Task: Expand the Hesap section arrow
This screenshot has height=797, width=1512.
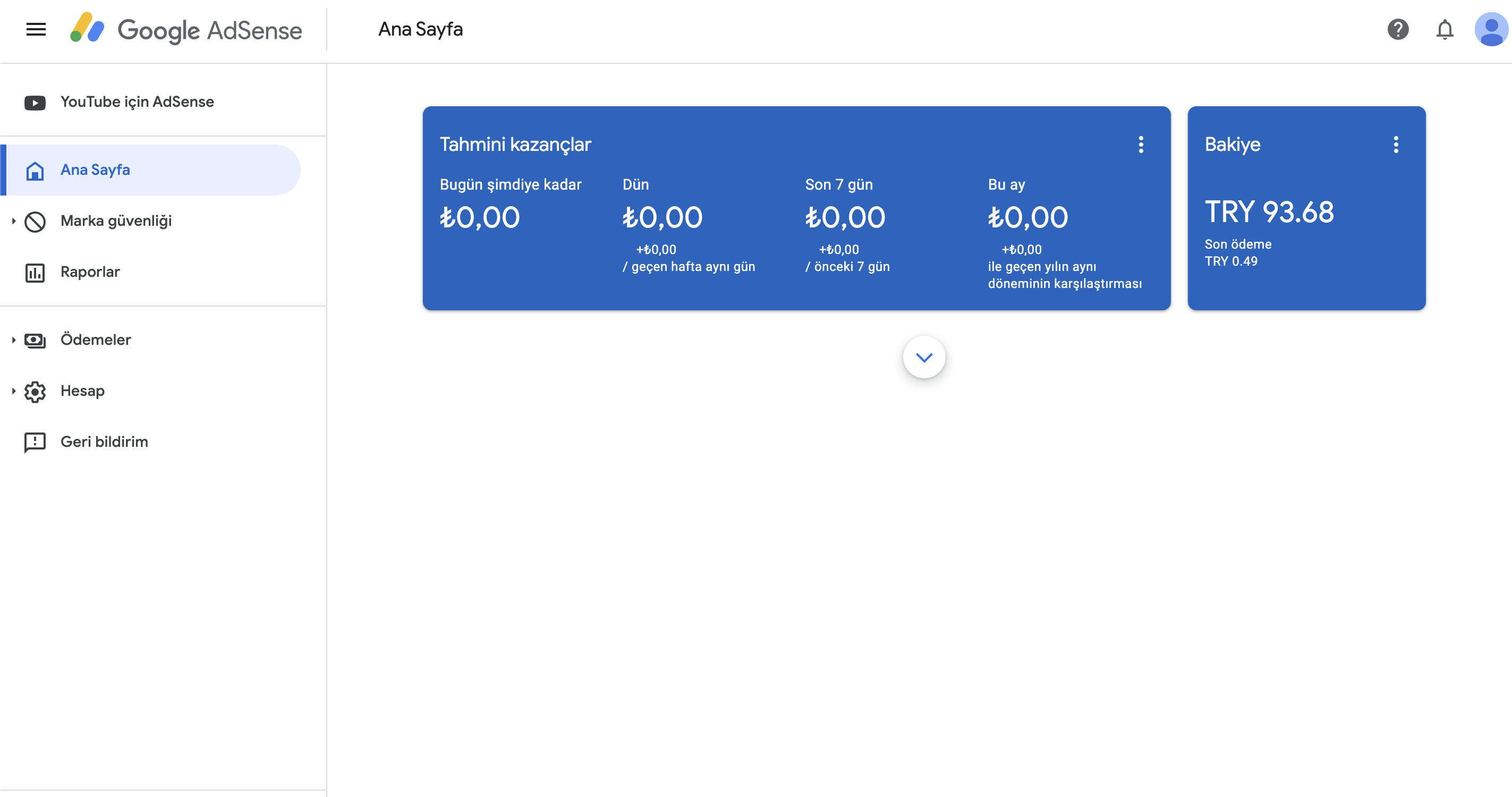Action: pos(13,391)
